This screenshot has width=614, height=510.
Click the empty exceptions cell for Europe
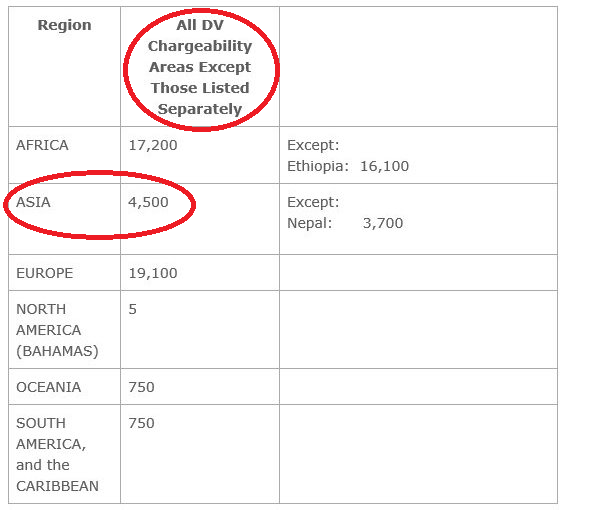(418, 273)
